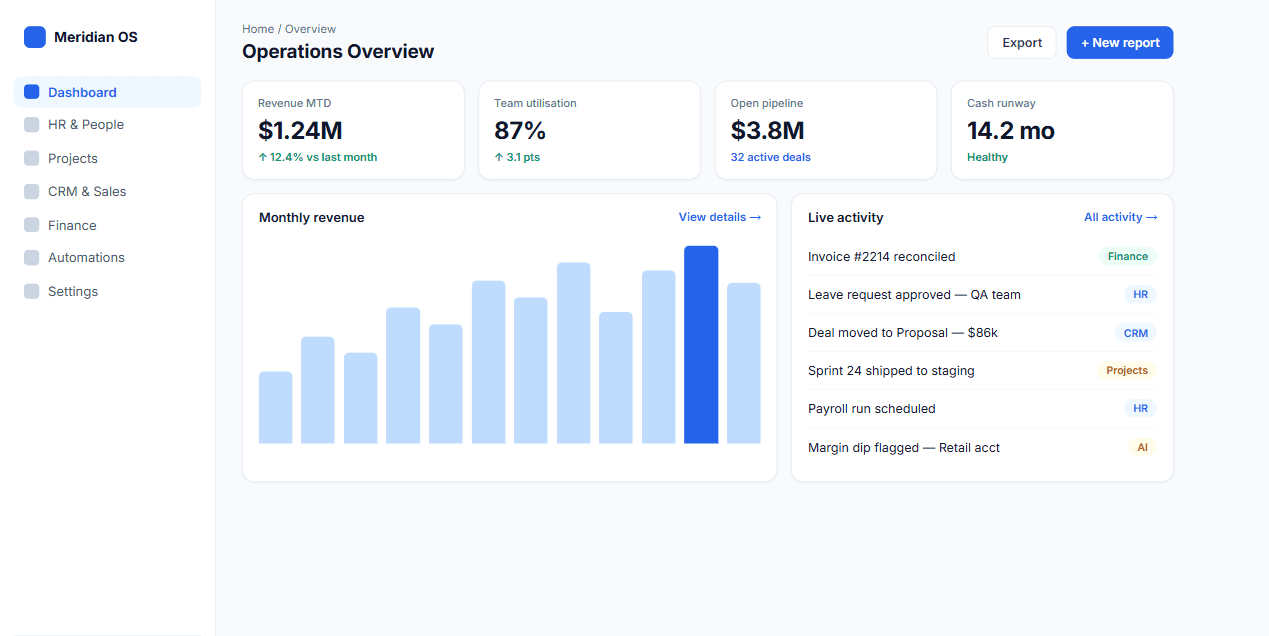The image size is (1269, 636).
Task: Open the Finance section
Action: 108,225
